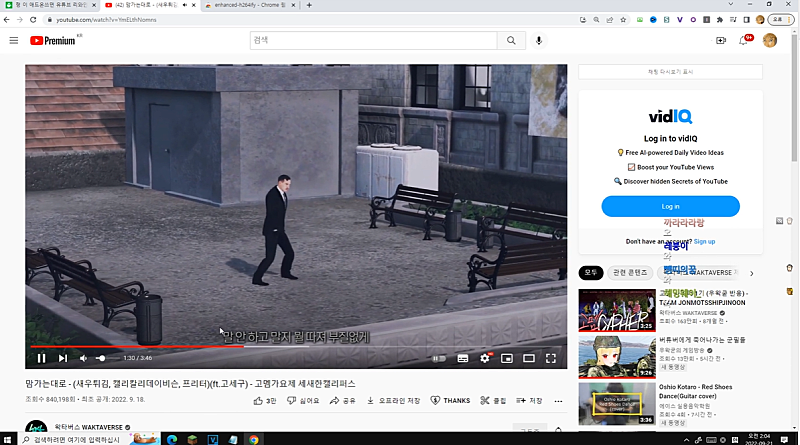Toggle subtitles with the captions button
The width and height of the screenshot is (800, 445).
pyautogui.click(x=463, y=358)
